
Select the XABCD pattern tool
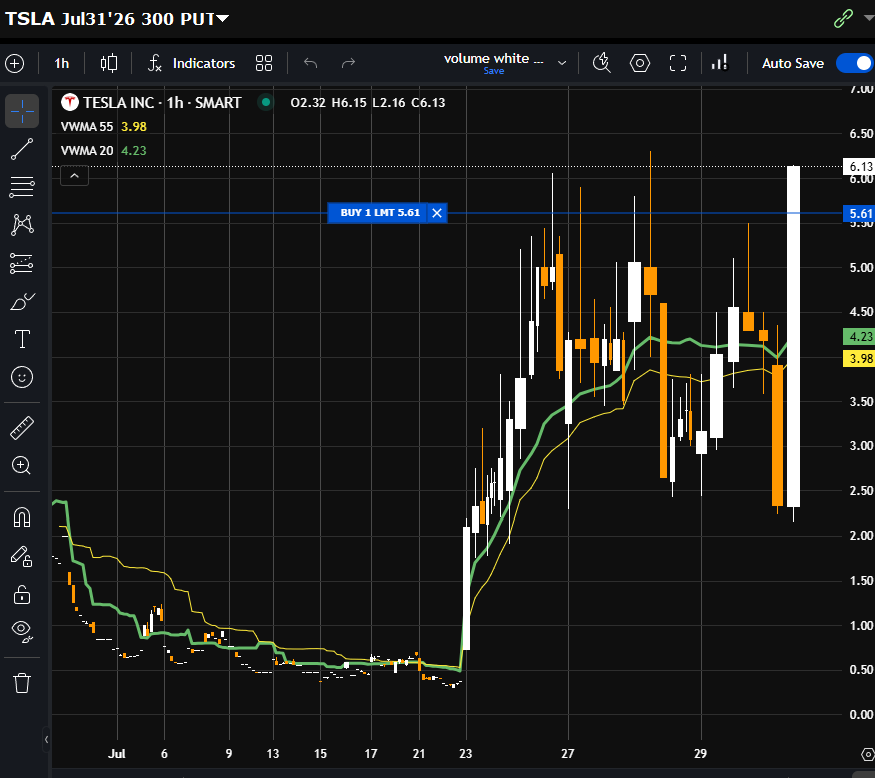[22, 225]
